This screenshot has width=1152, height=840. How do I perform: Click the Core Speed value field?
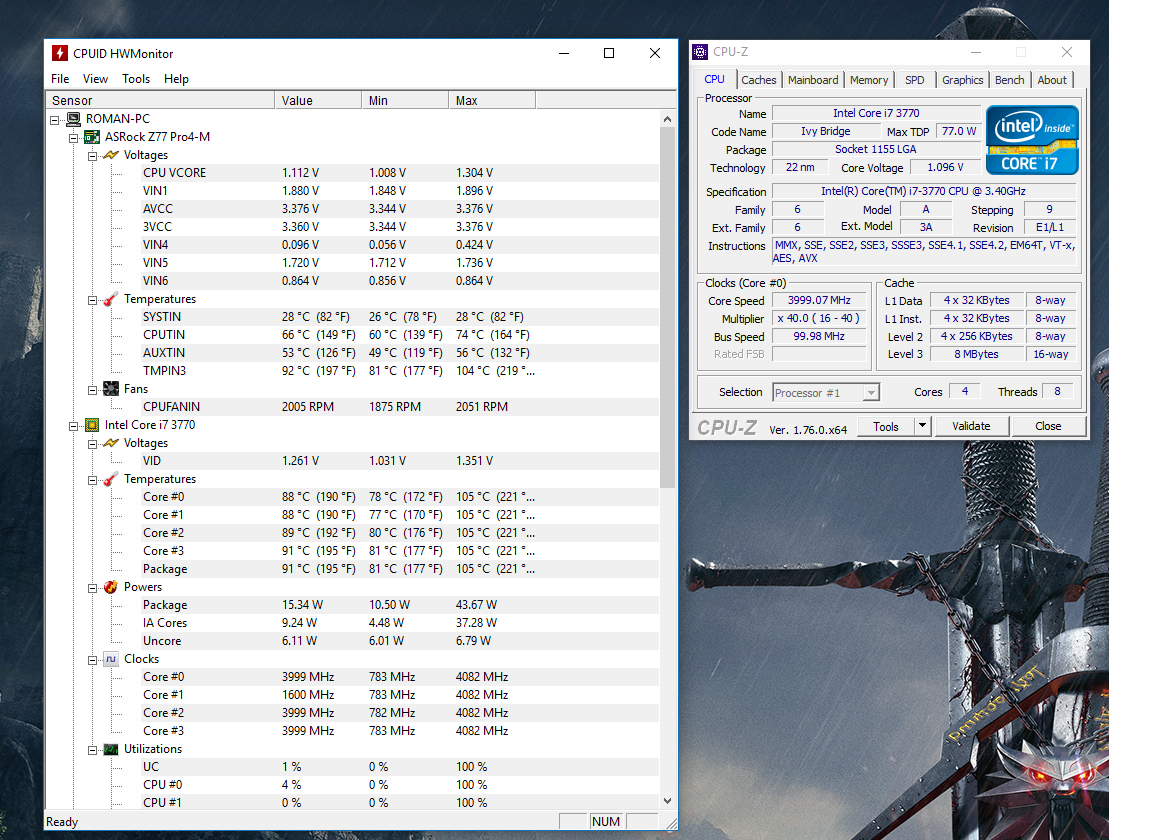[x=818, y=301]
